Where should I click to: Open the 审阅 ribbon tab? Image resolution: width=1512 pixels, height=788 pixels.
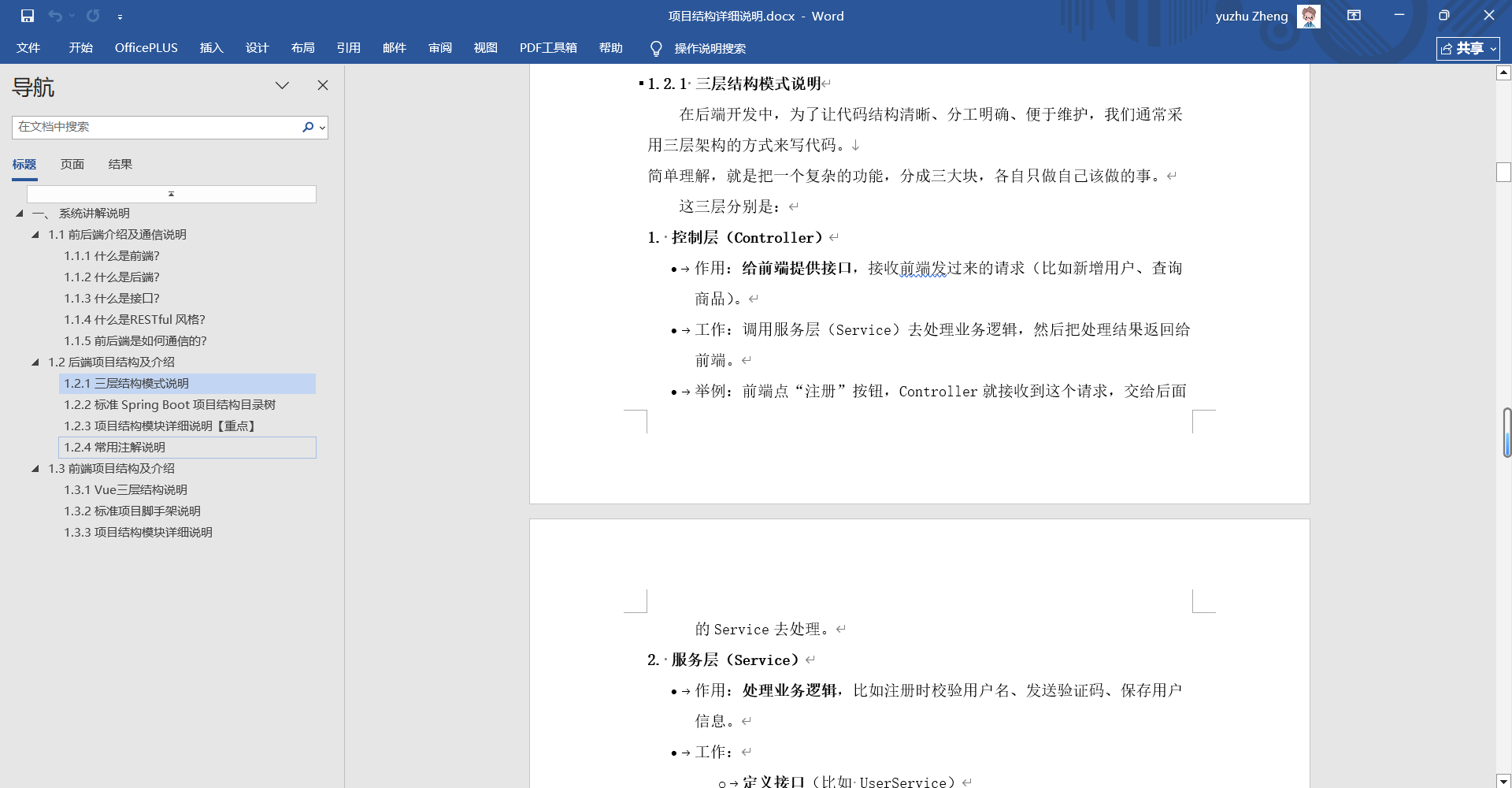(x=439, y=48)
